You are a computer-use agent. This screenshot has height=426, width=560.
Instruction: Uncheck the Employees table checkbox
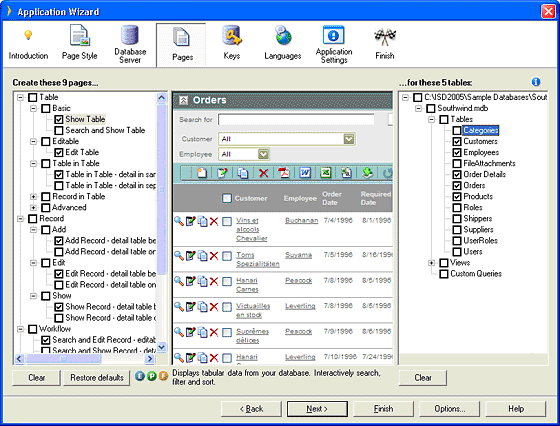457,152
